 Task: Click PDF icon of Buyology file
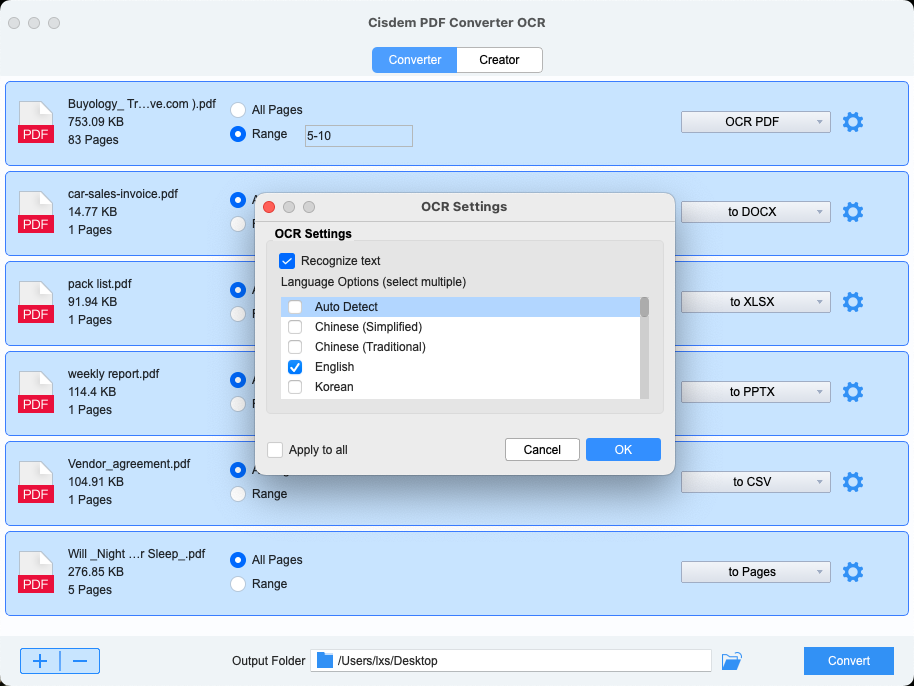(36, 122)
